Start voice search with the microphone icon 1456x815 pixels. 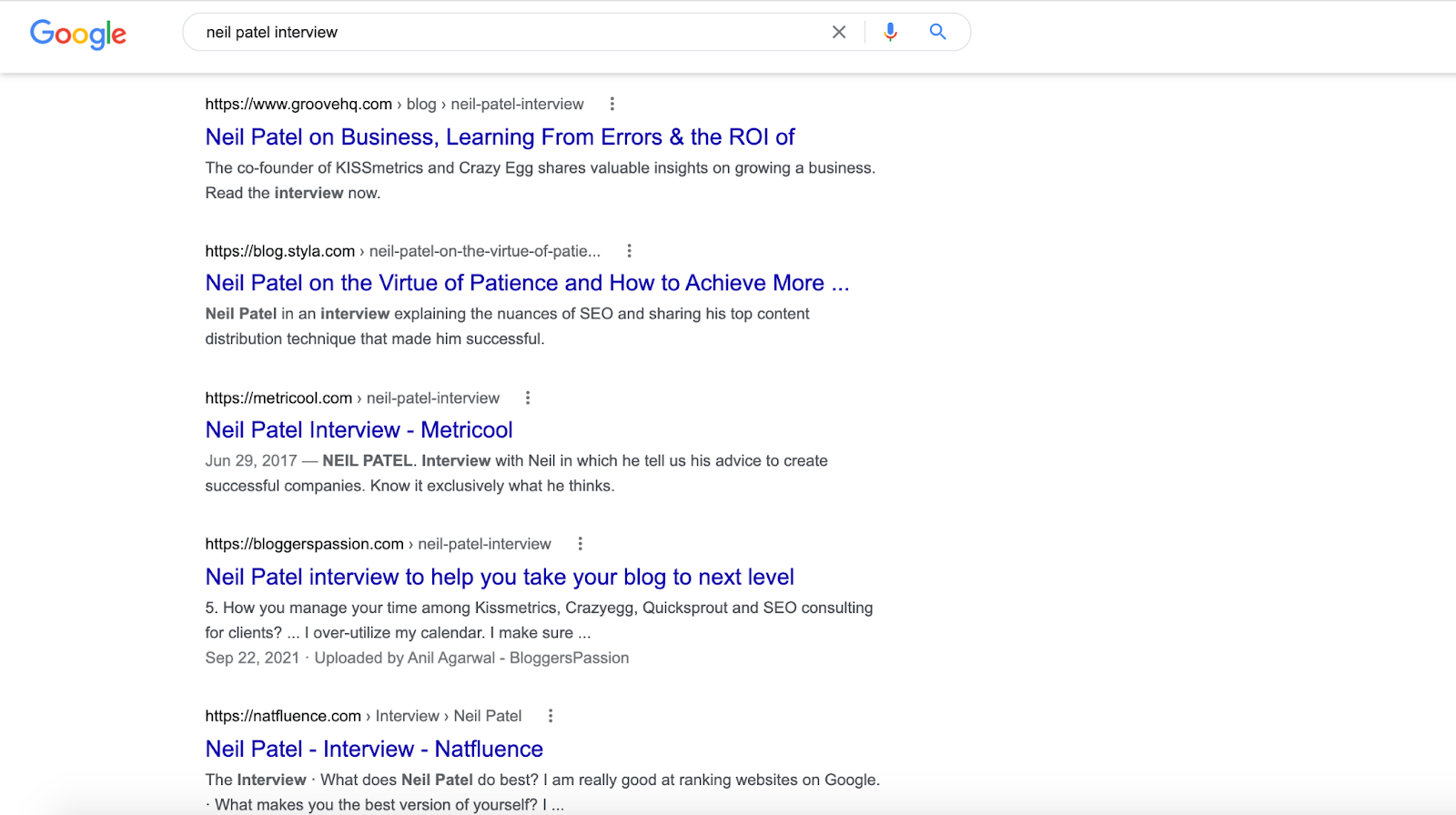point(890,33)
